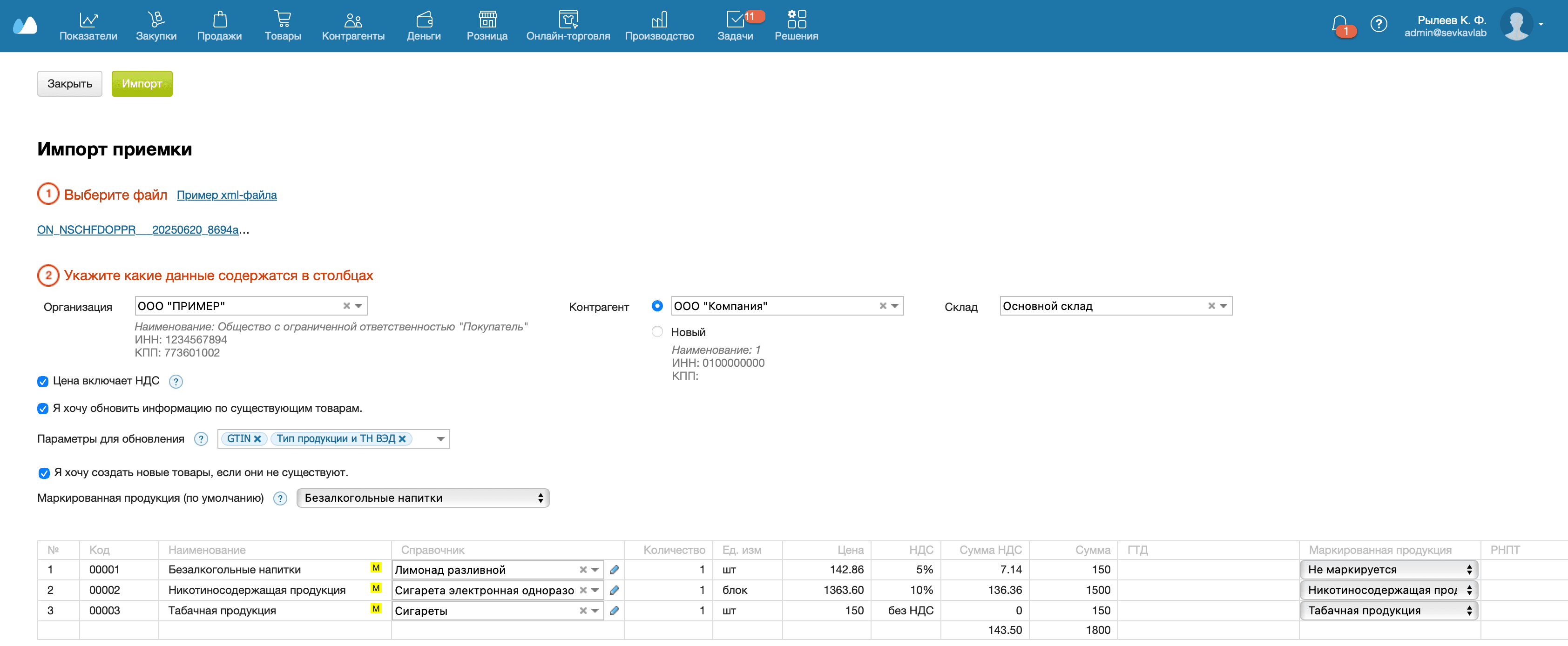
Task: Open the Склад Основной склад dropdown
Action: point(1223,306)
